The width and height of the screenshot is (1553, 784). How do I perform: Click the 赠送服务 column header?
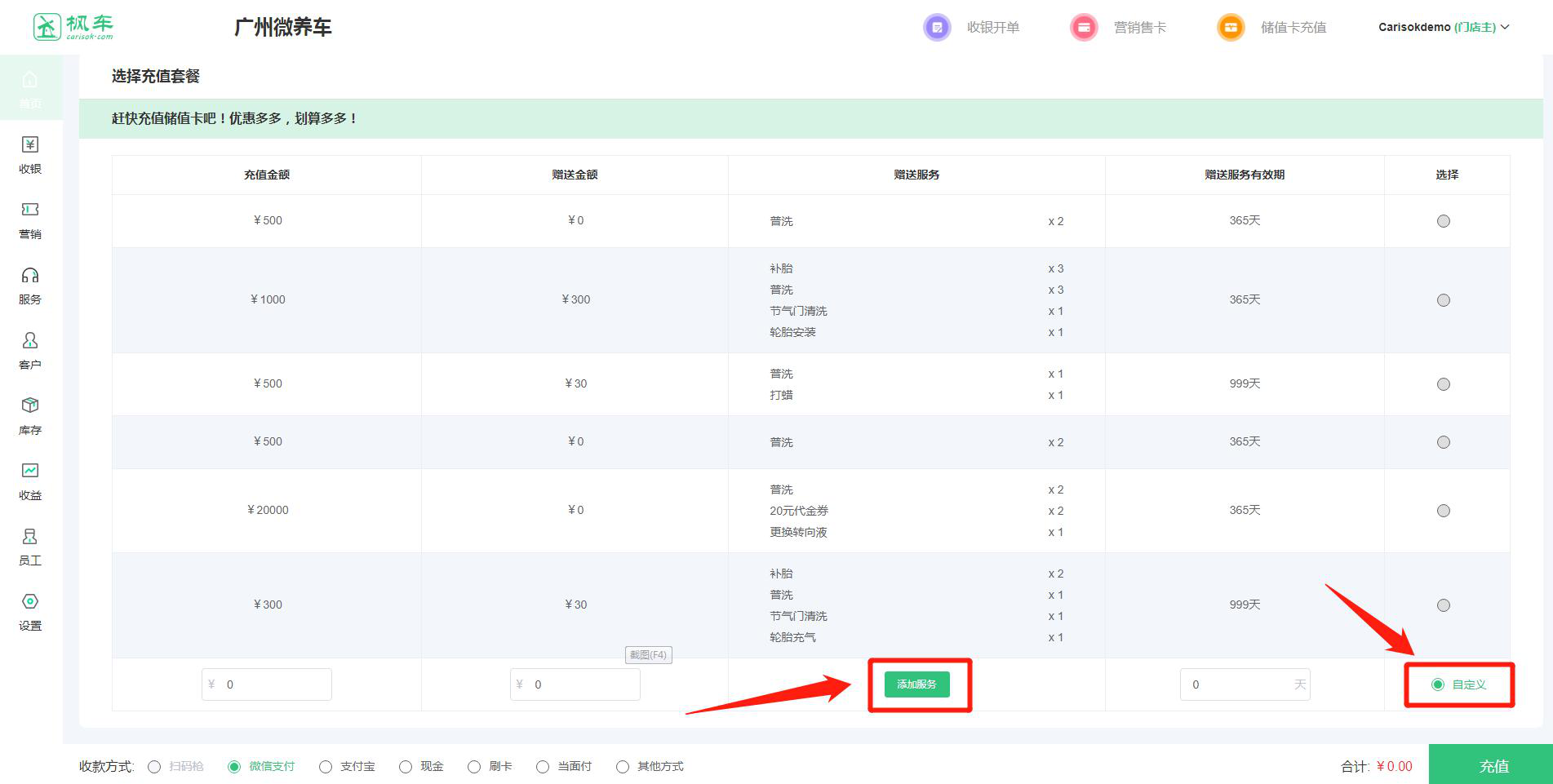click(x=916, y=175)
